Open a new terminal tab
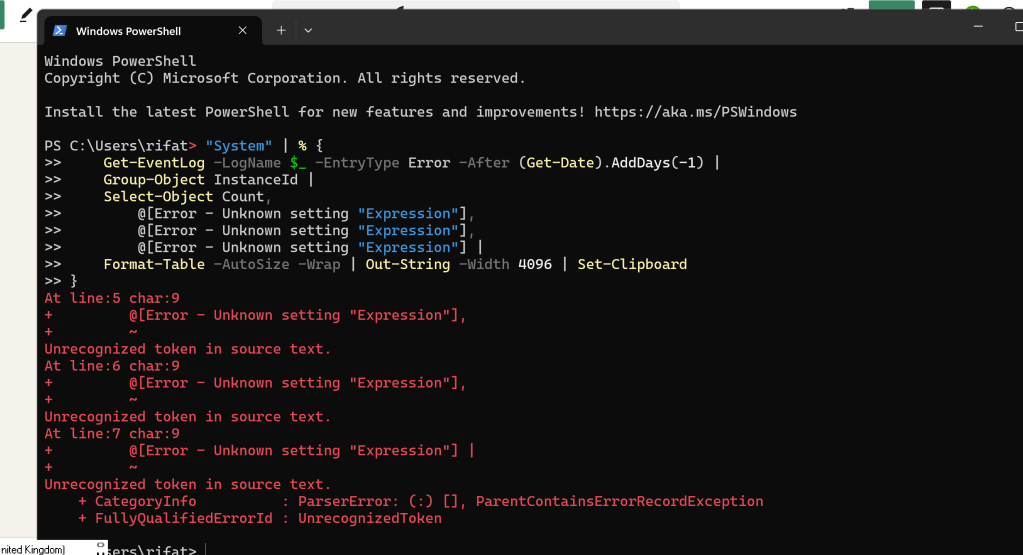 coord(281,30)
